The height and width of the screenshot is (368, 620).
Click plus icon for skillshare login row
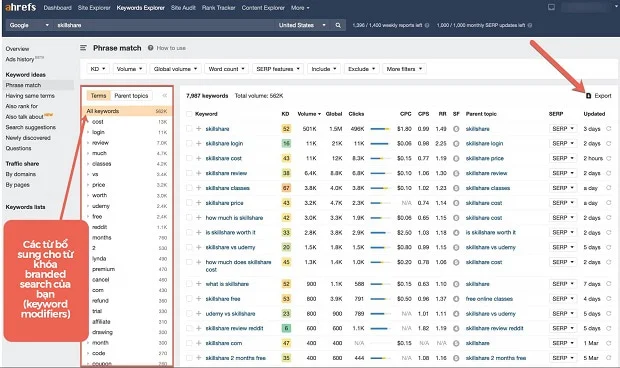tap(199, 143)
